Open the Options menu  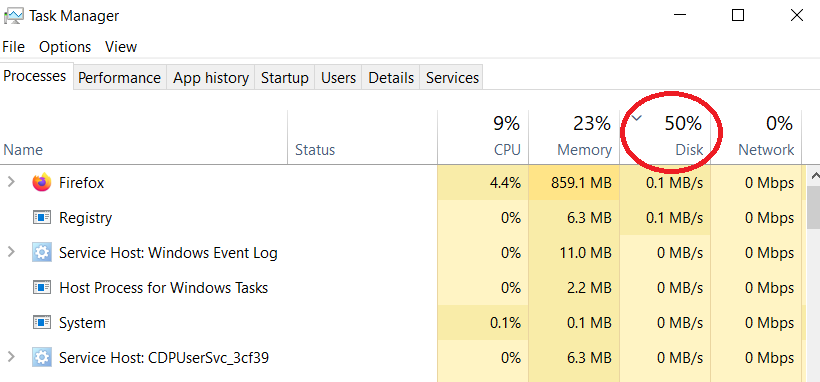point(65,47)
